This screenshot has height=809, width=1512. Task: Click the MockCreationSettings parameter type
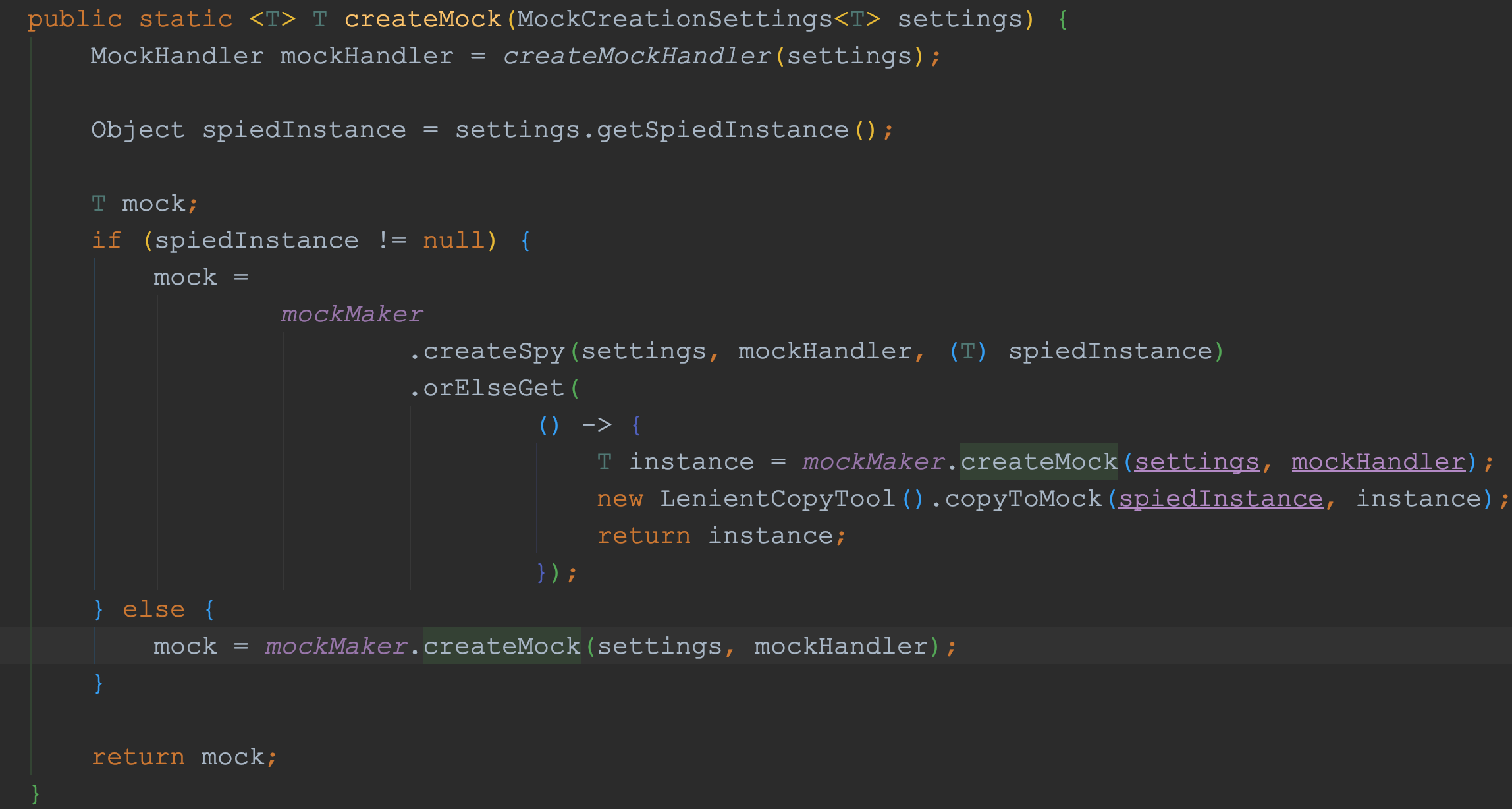[x=674, y=19]
